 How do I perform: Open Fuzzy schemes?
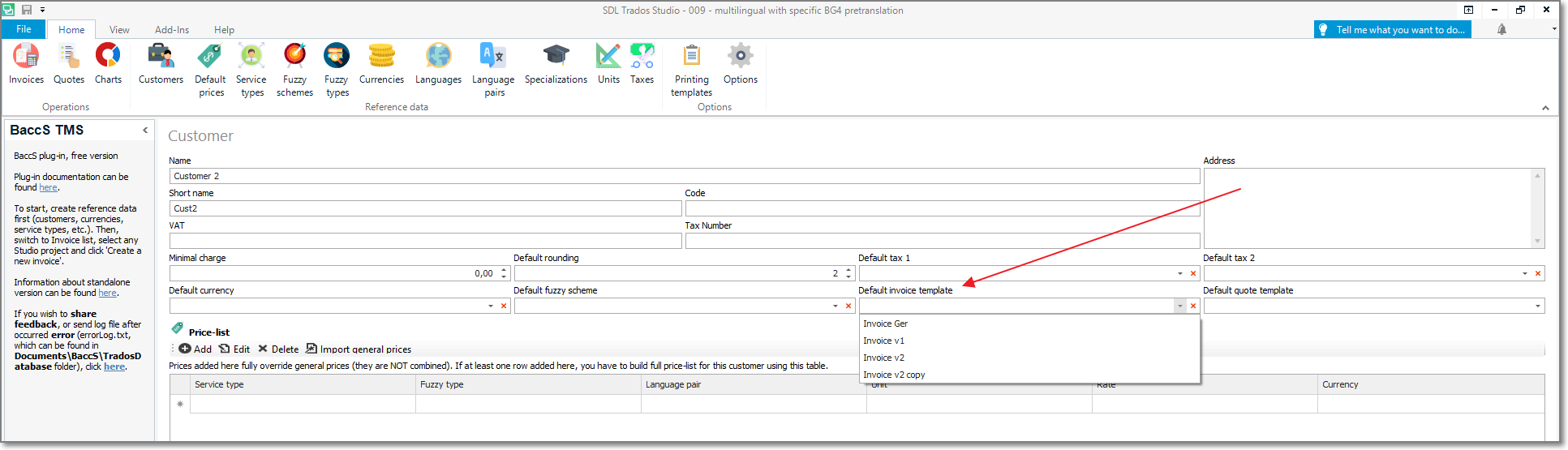pyautogui.click(x=294, y=71)
